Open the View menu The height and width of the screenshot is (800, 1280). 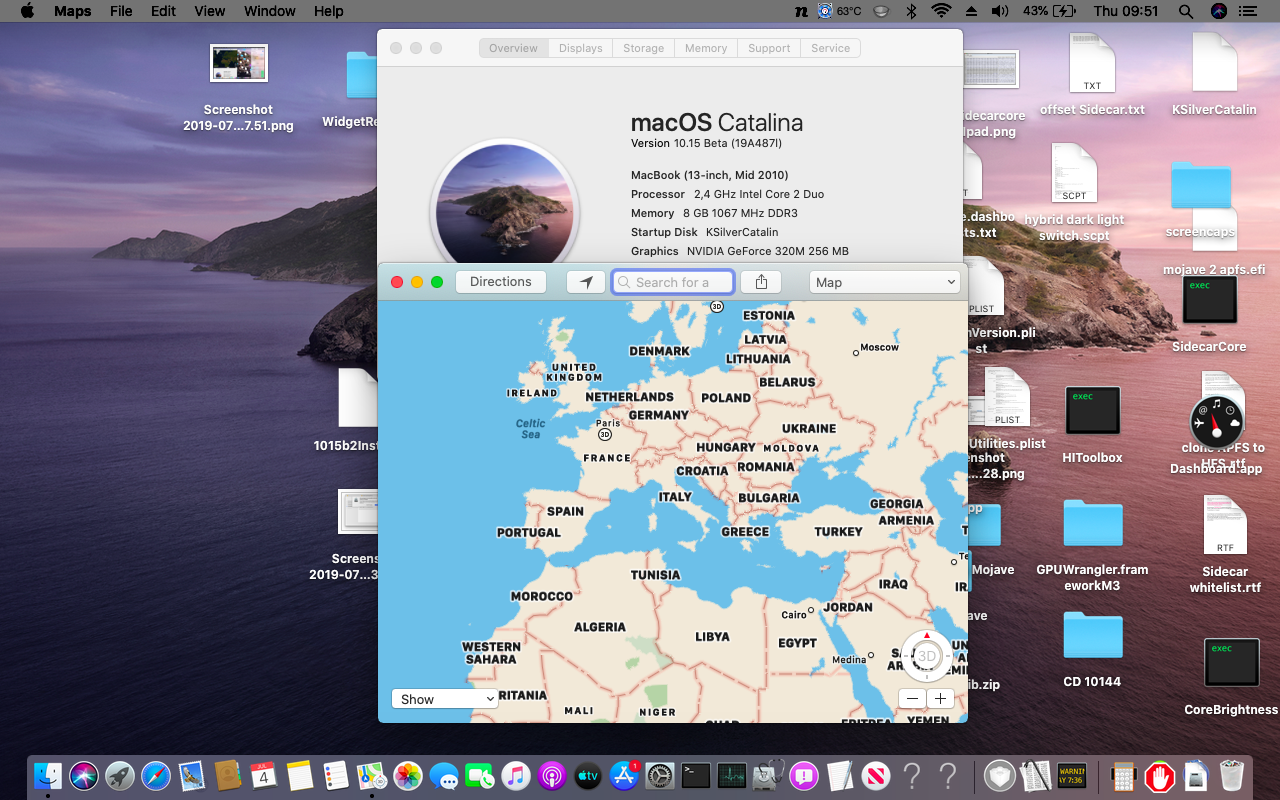tap(209, 11)
